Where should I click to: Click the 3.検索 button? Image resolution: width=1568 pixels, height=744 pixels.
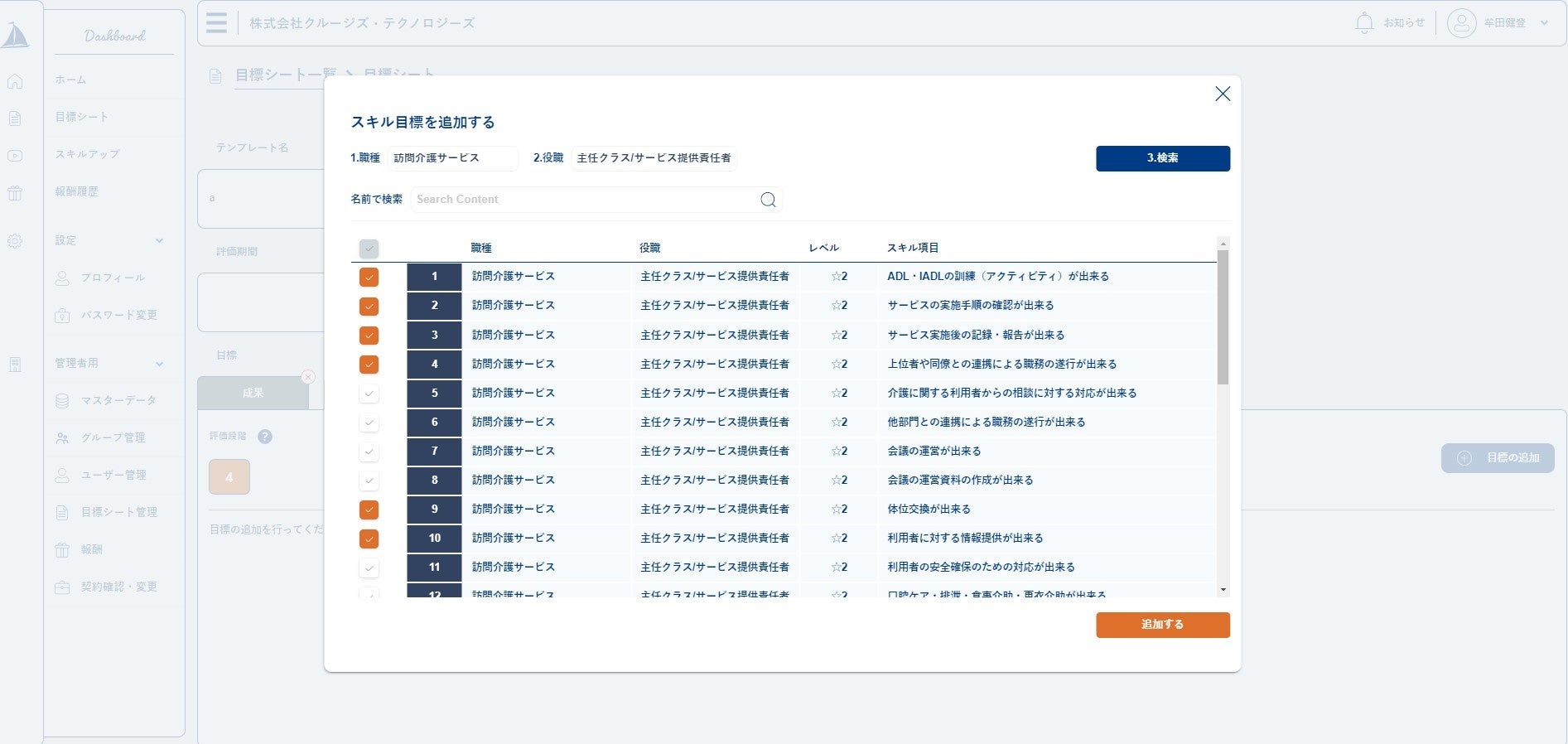tap(1163, 158)
